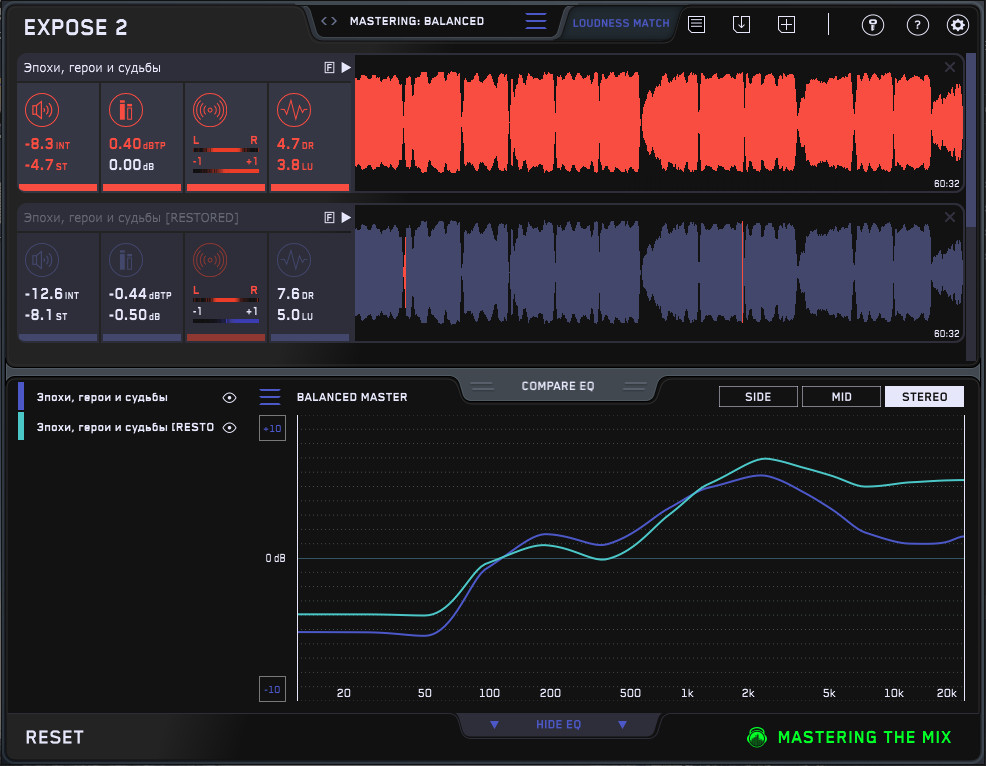Click loudness icon of first track
The image size is (986, 766).
pyautogui.click(x=41, y=109)
